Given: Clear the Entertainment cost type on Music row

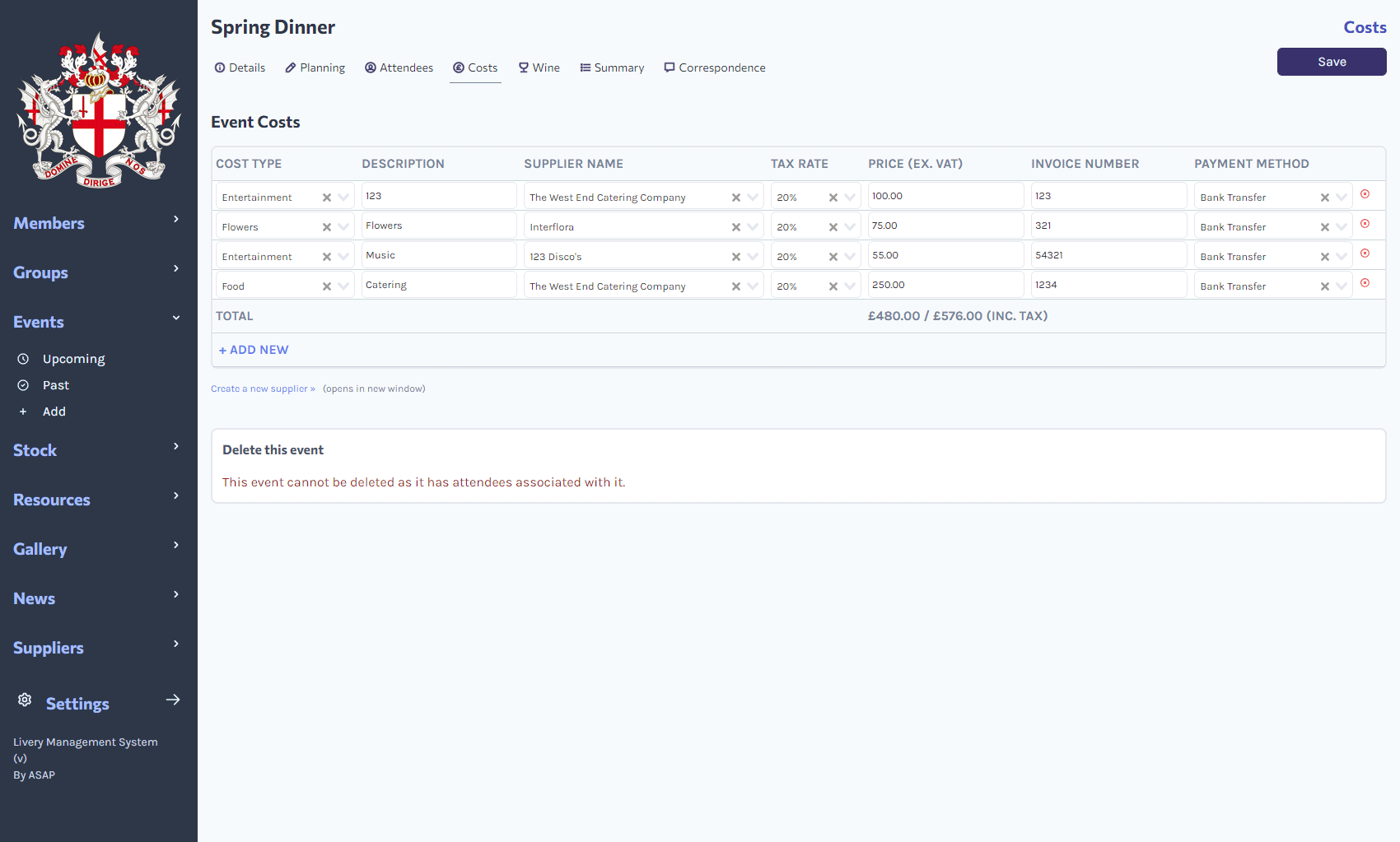Looking at the screenshot, I should tap(327, 256).
